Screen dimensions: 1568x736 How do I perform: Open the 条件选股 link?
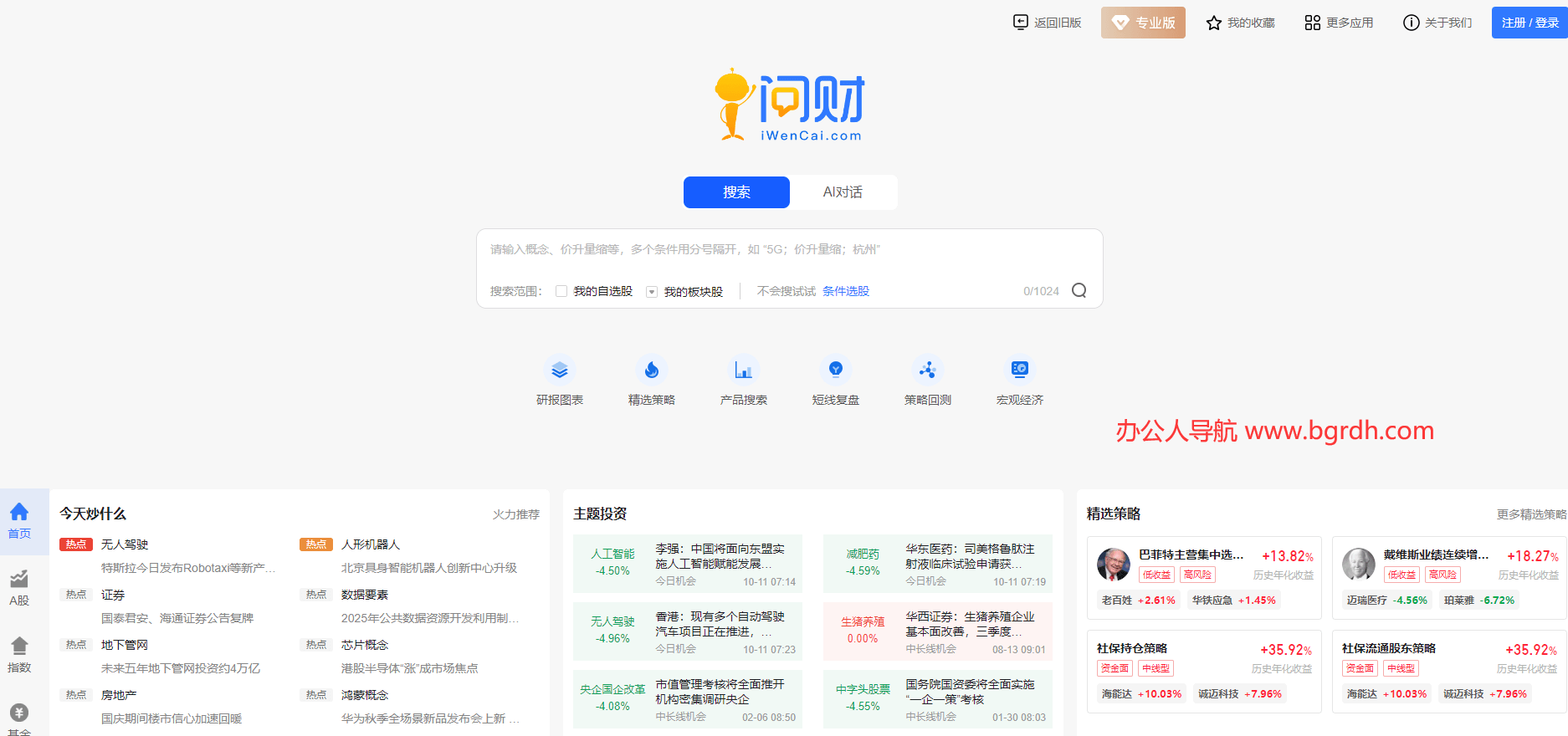[846, 291]
